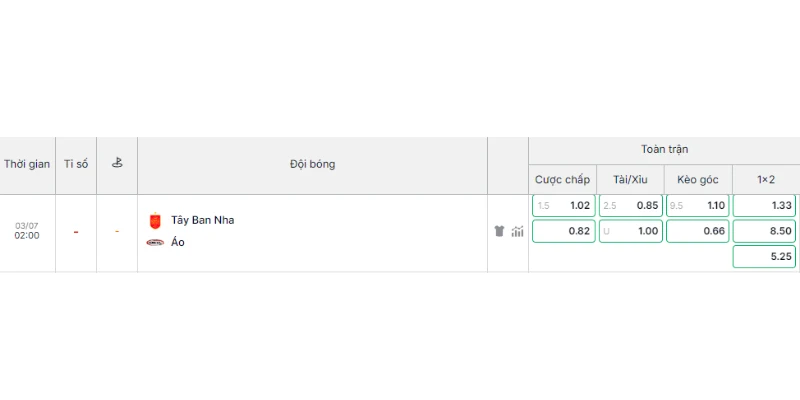Screen dimensions: 800x400
Task: Click the jersey lineup icon
Action: pyautogui.click(x=499, y=232)
